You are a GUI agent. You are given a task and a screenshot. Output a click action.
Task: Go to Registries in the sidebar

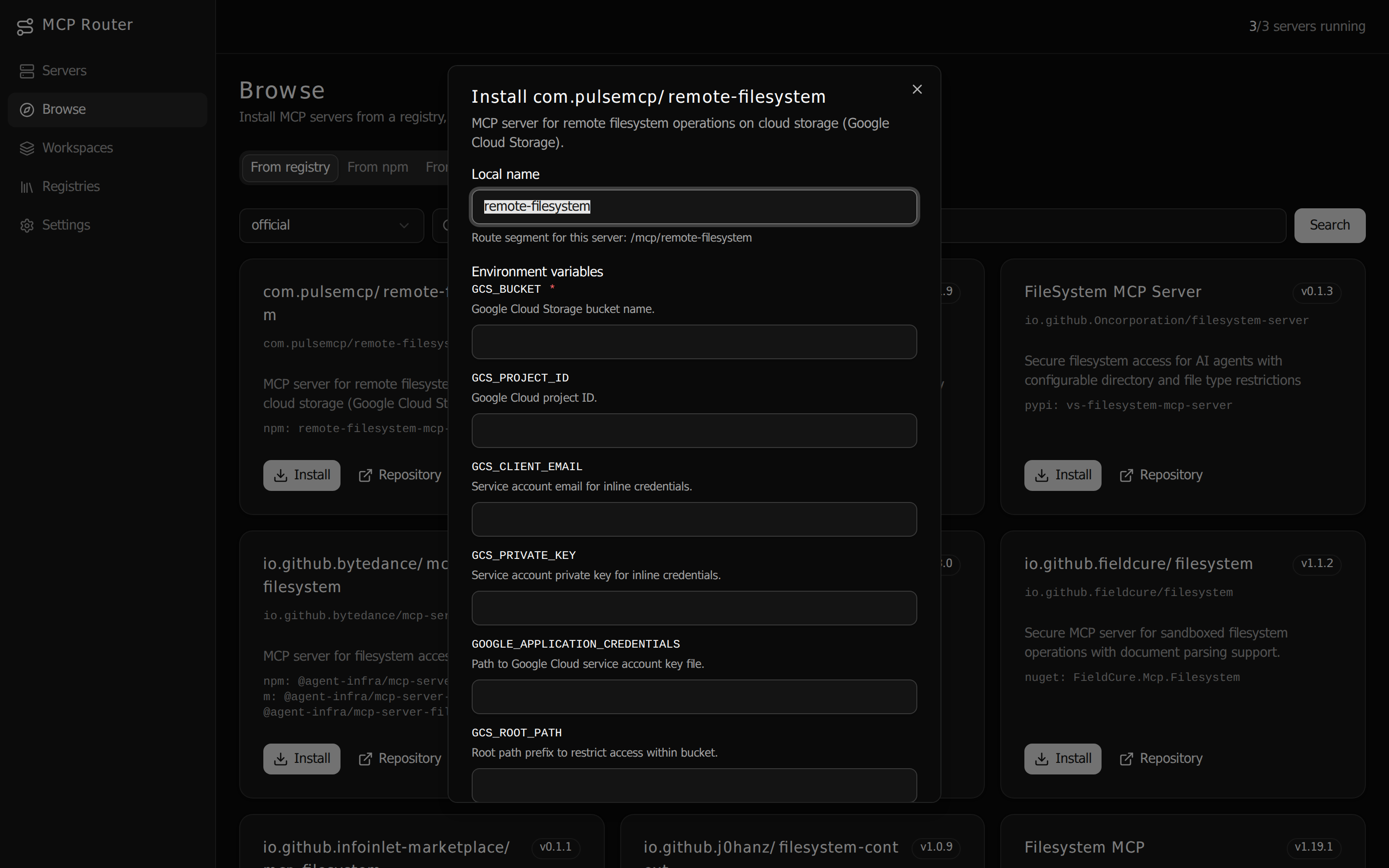pyautogui.click(x=108, y=187)
